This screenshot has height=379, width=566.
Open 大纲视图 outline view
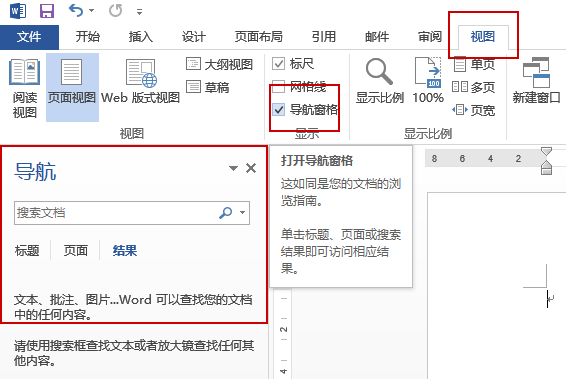[219, 64]
